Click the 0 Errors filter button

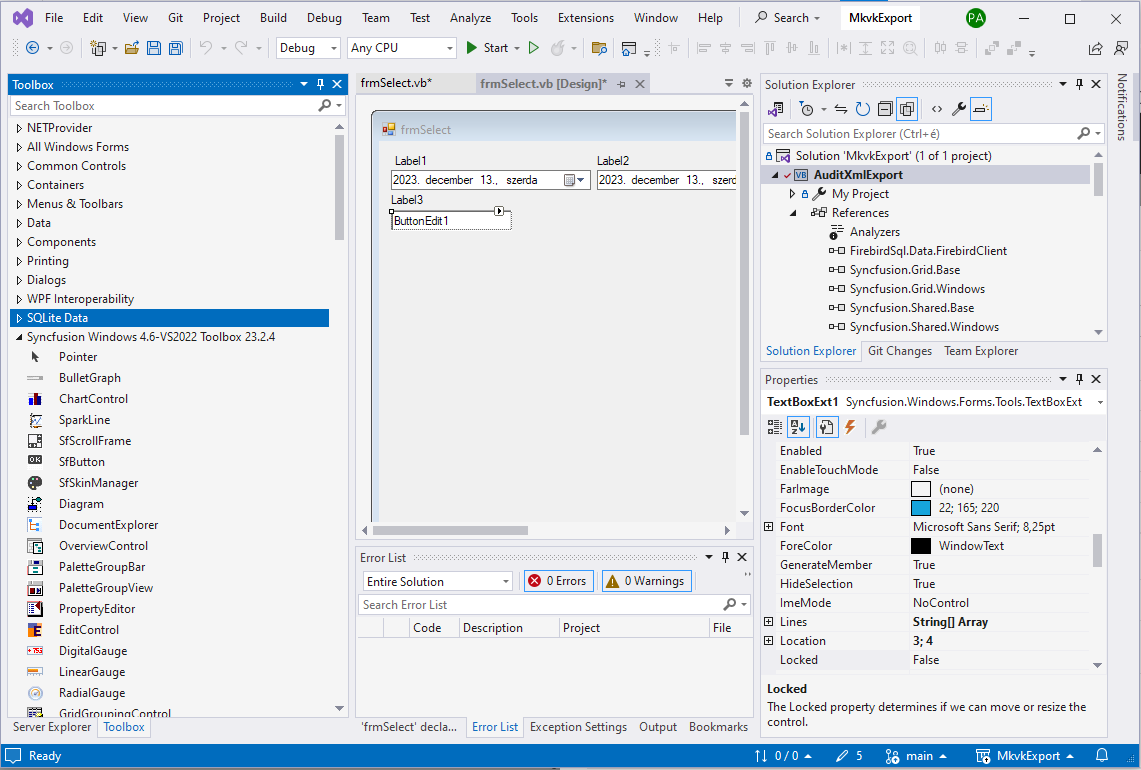[559, 581]
